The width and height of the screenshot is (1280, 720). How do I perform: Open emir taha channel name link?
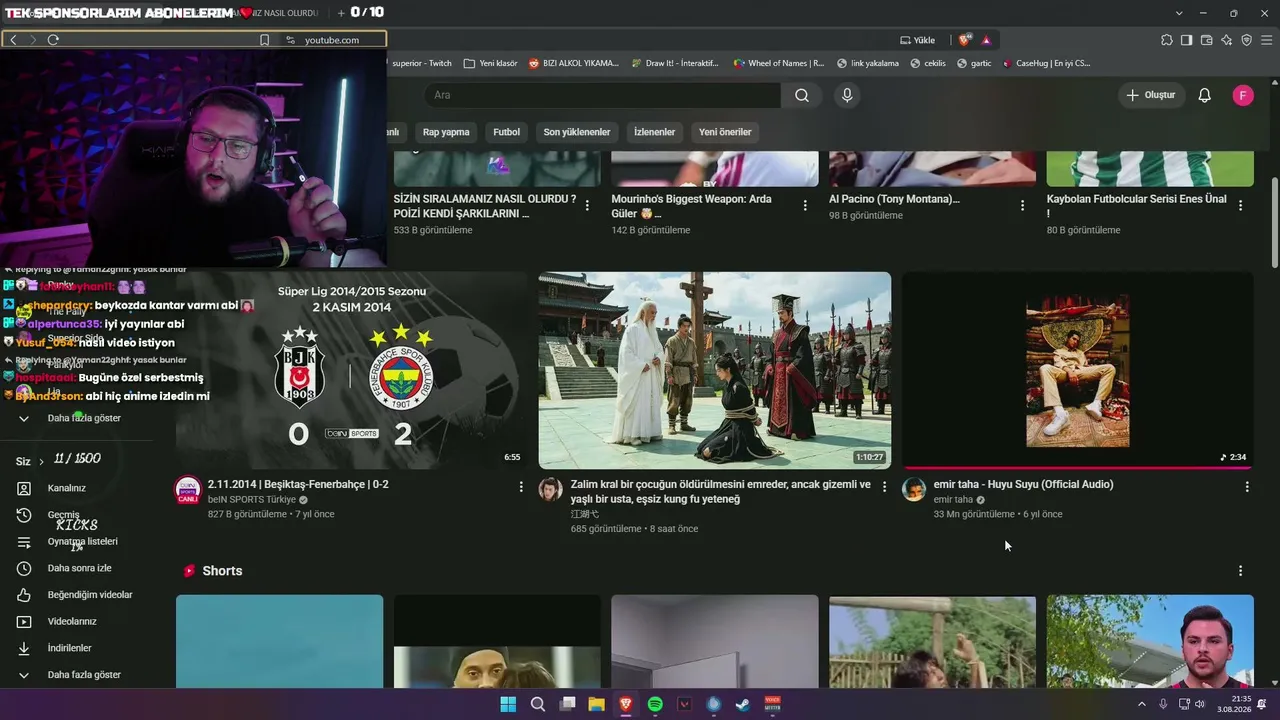tap(953, 499)
